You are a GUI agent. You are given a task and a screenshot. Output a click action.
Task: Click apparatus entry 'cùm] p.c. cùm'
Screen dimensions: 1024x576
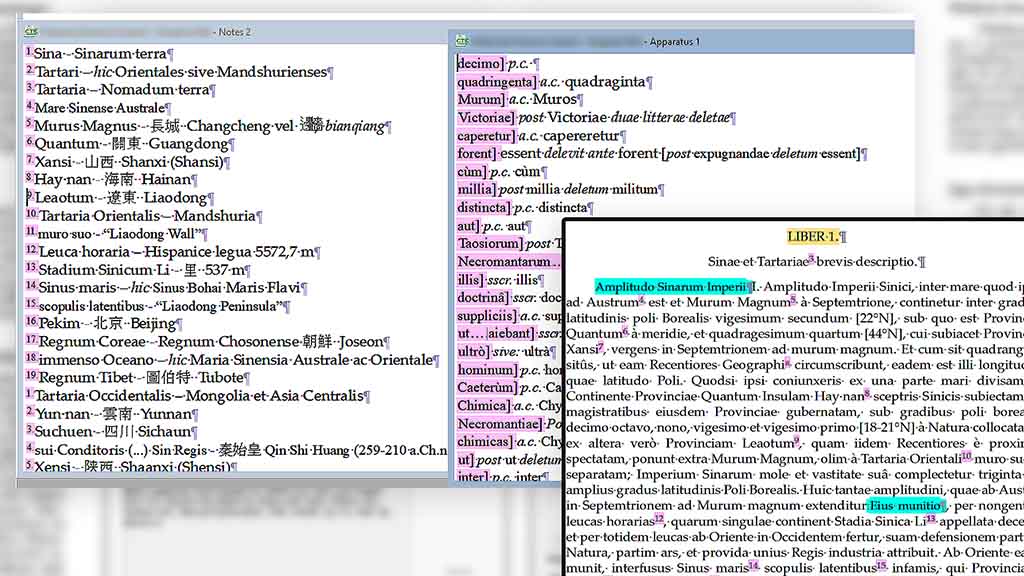coord(501,172)
